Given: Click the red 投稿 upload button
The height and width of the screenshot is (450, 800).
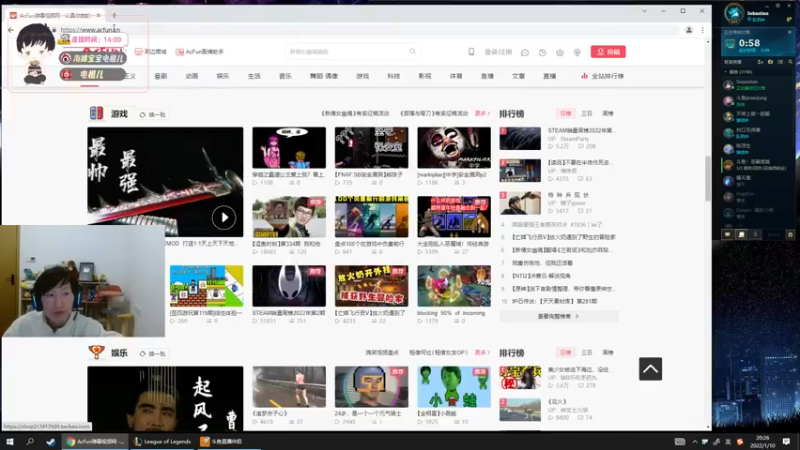Looking at the screenshot, I should (608, 52).
